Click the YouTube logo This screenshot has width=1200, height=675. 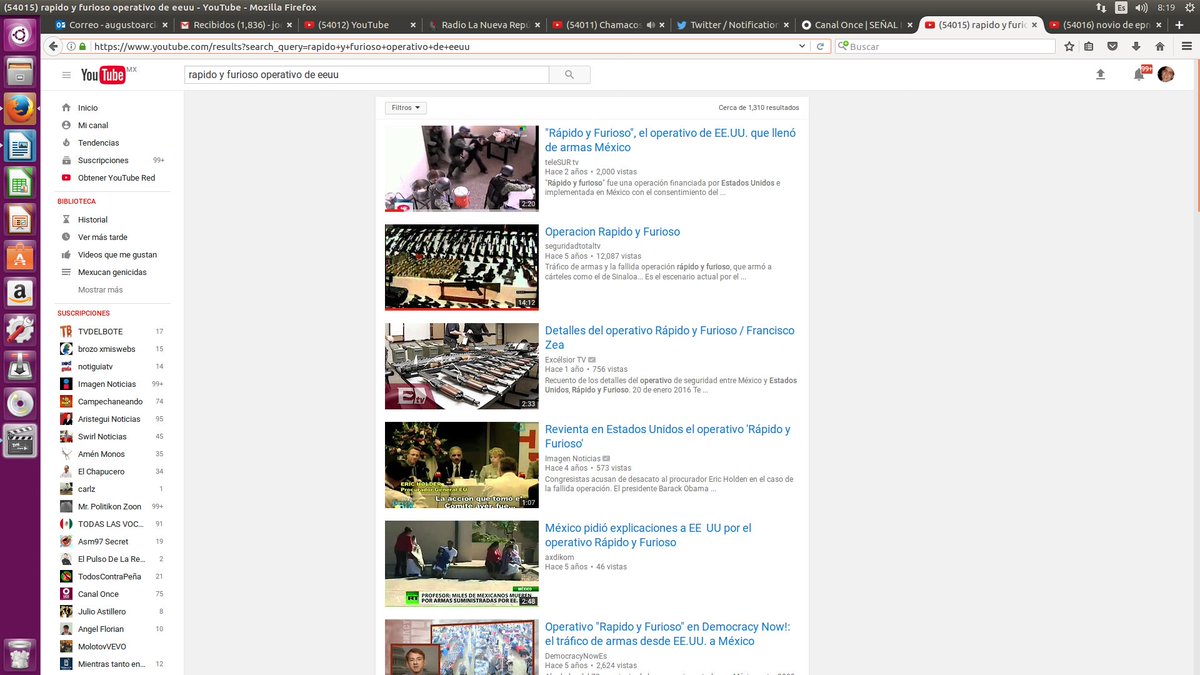click(103, 75)
